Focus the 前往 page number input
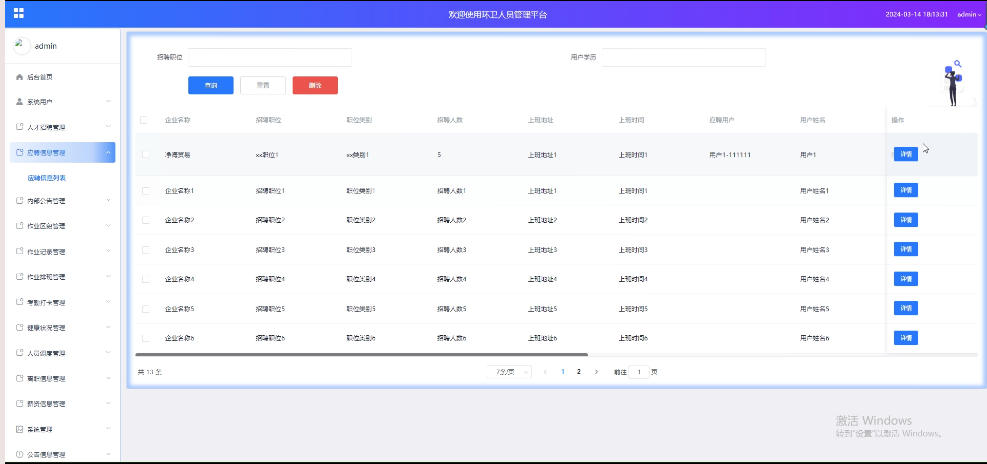This screenshot has height=464, width=987. 639,372
